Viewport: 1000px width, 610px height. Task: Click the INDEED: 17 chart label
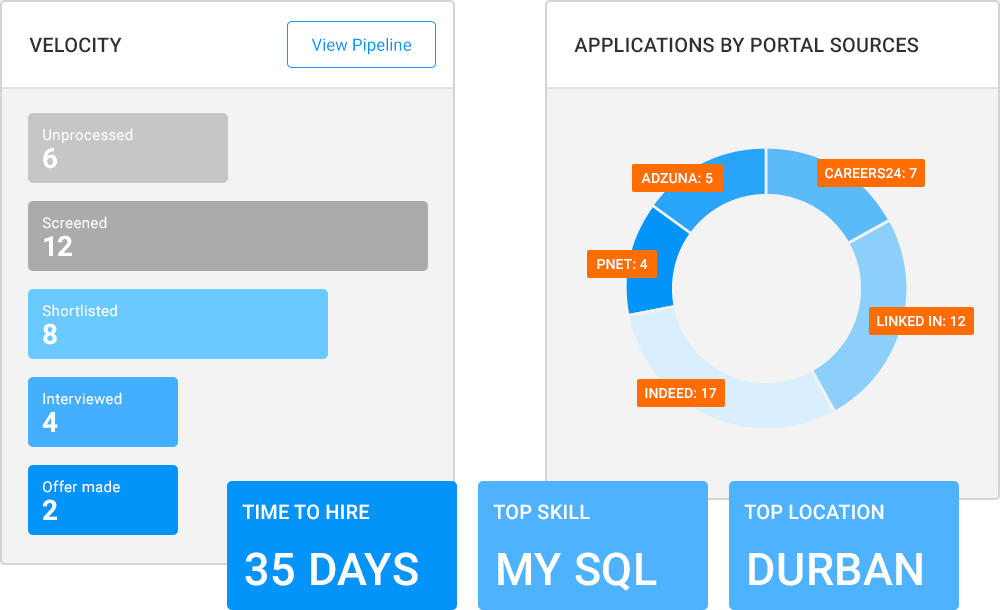point(680,393)
